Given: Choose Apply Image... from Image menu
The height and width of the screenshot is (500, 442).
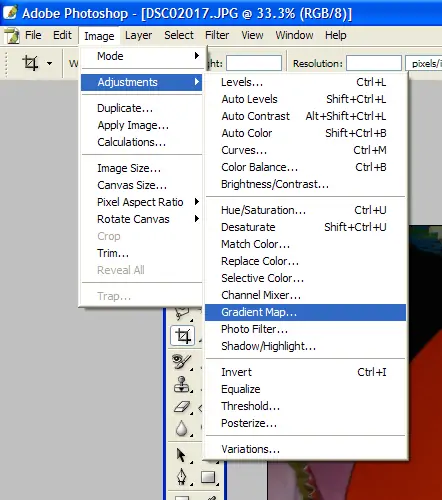Looking at the screenshot, I should (x=142, y=125).
